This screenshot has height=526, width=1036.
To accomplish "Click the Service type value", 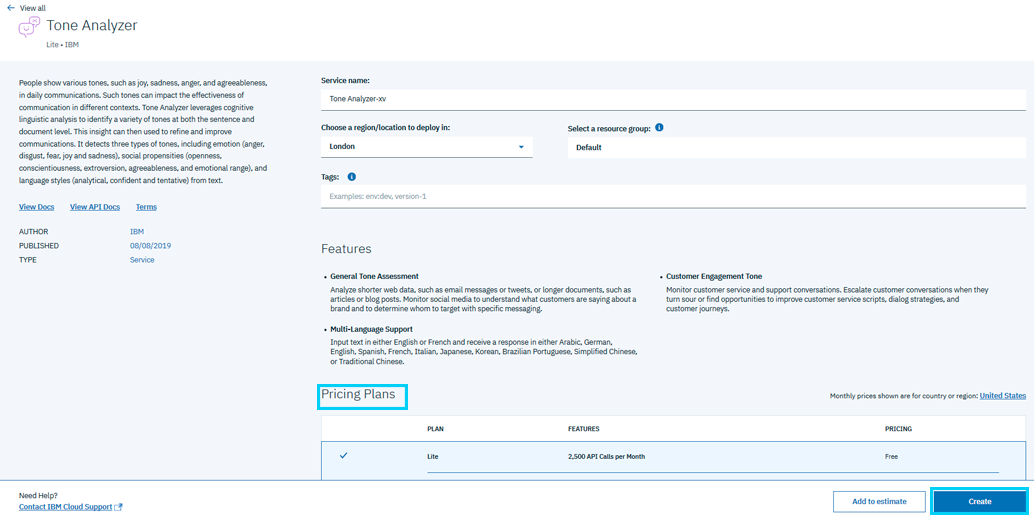I will click(142, 260).
